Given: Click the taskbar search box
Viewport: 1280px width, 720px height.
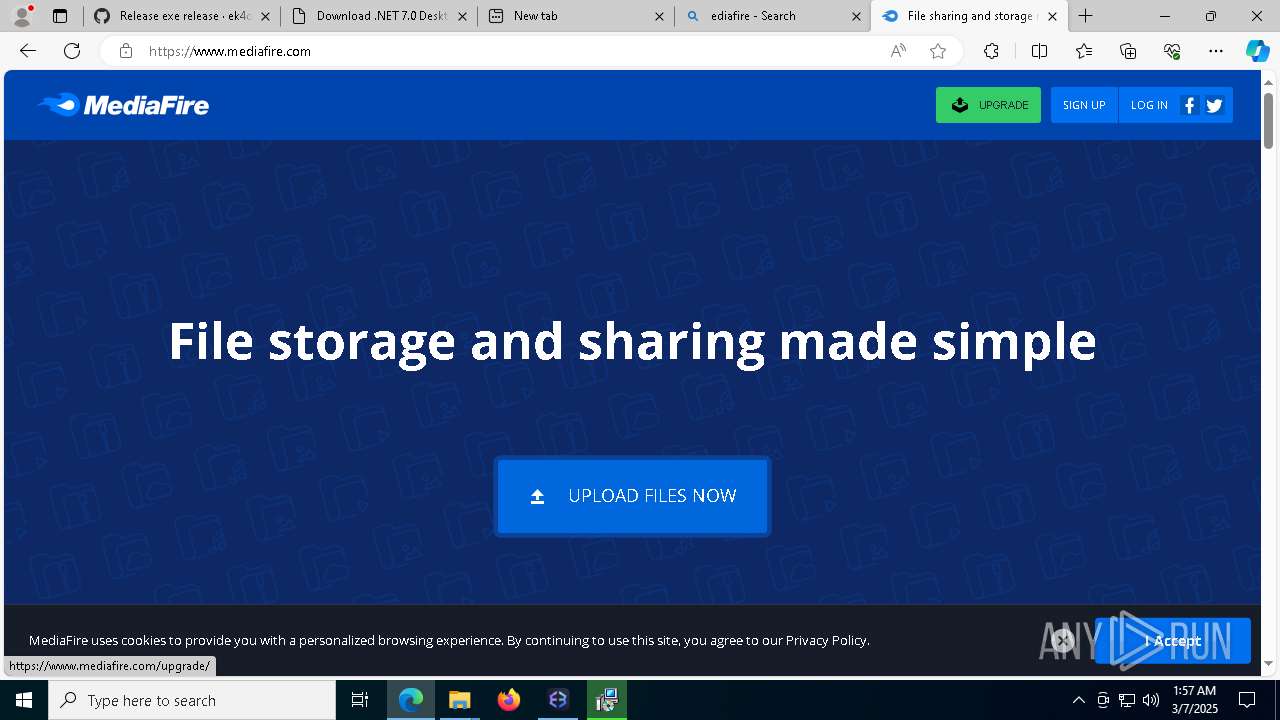Looking at the screenshot, I should click(192, 700).
